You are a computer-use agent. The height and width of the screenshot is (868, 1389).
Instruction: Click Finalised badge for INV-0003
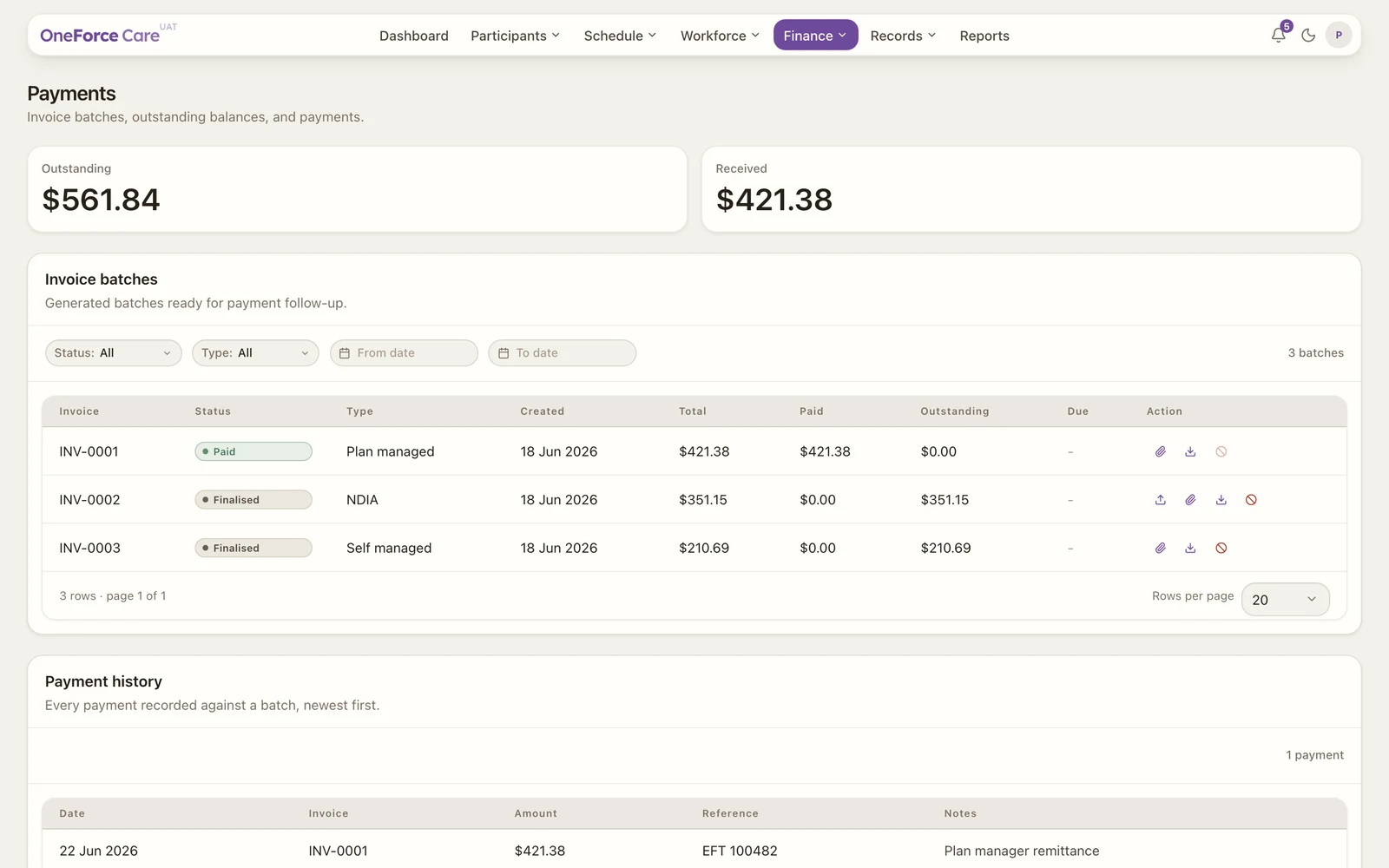pyautogui.click(x=253, y=548)
